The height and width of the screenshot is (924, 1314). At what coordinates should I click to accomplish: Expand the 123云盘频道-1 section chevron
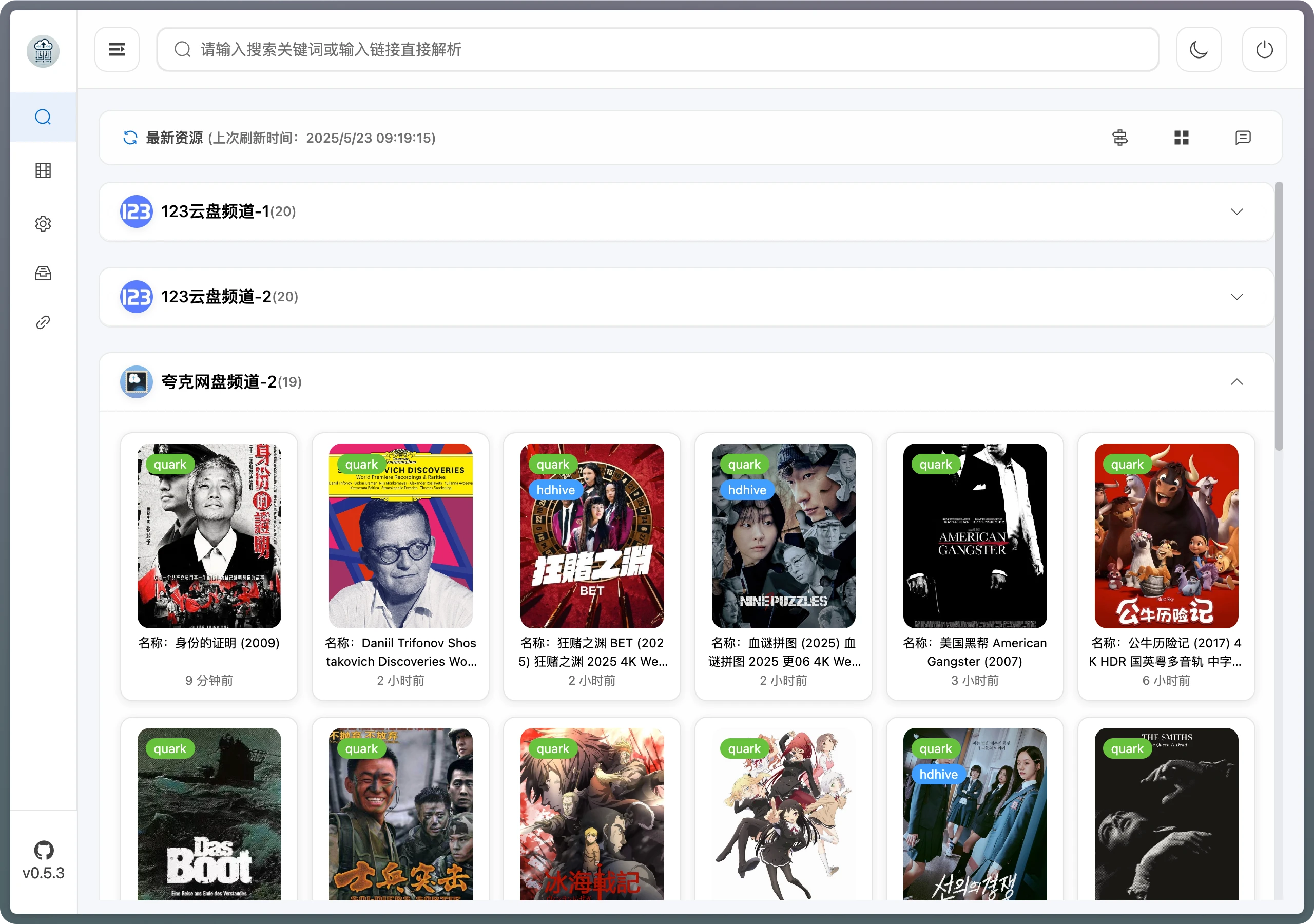coord(1236,212)
